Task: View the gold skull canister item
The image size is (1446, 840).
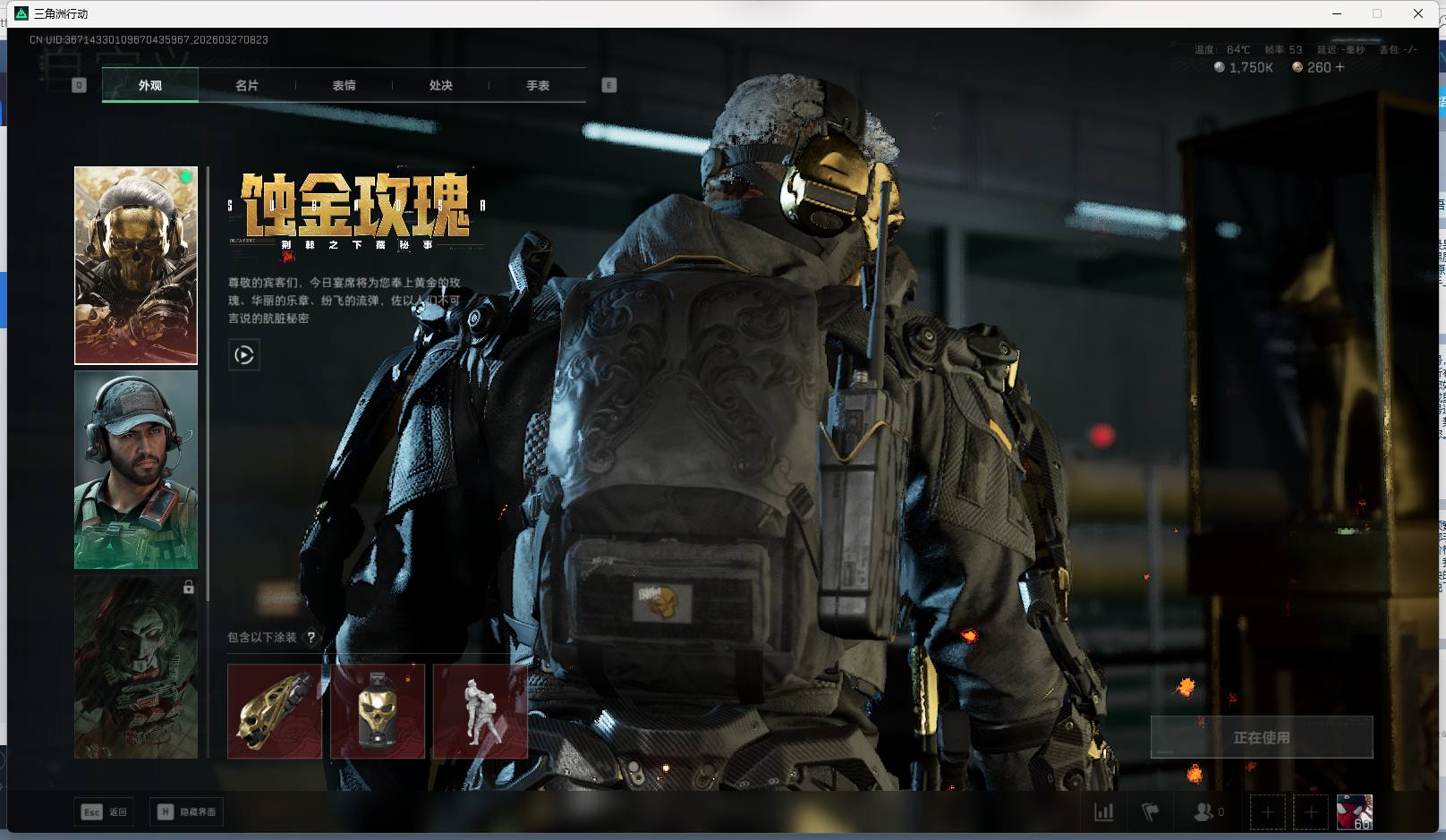Action: coord(378,711)
